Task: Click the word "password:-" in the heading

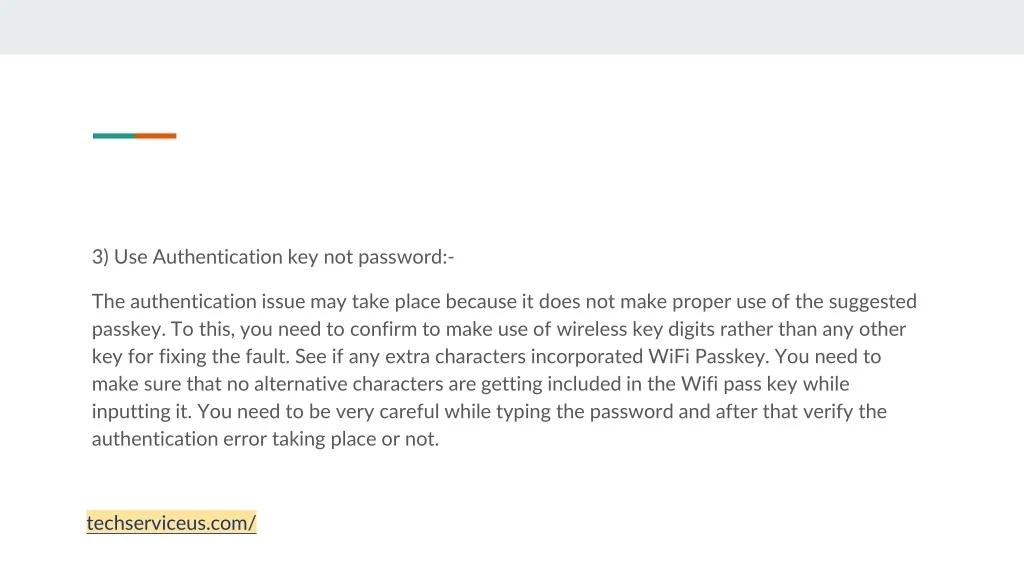Action: [x=404, y=257]
